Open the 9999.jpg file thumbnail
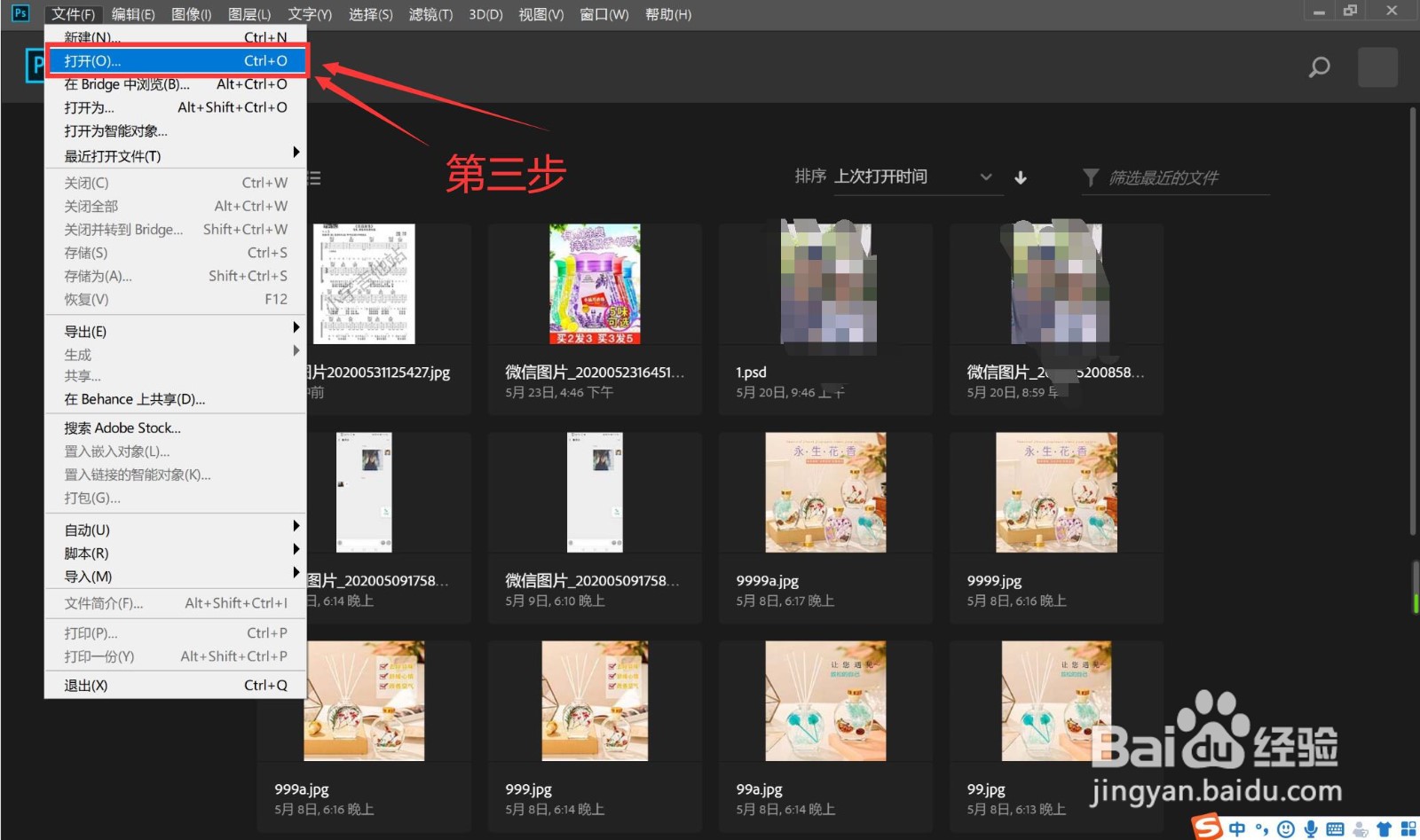The height and width of the screenshot is (840, 1420). (1055, 491)
